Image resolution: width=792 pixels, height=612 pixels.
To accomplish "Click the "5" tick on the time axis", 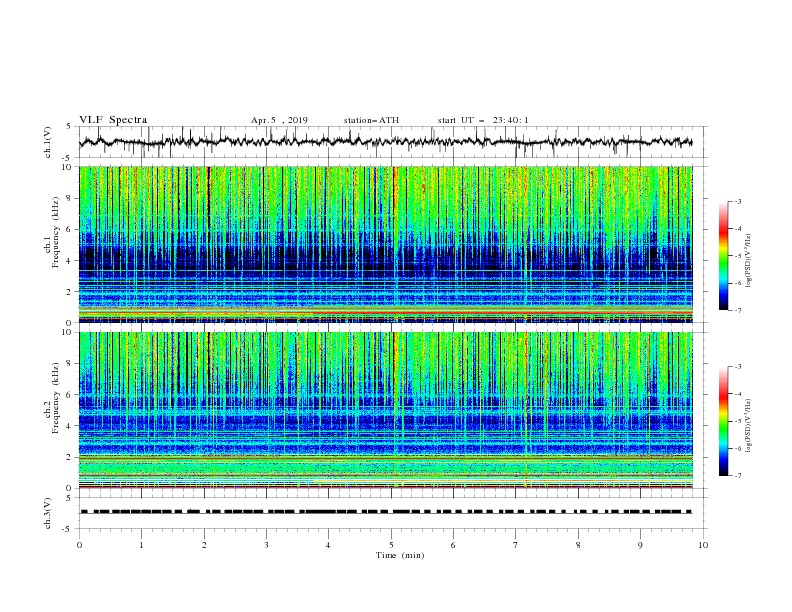I will (391, 545).
